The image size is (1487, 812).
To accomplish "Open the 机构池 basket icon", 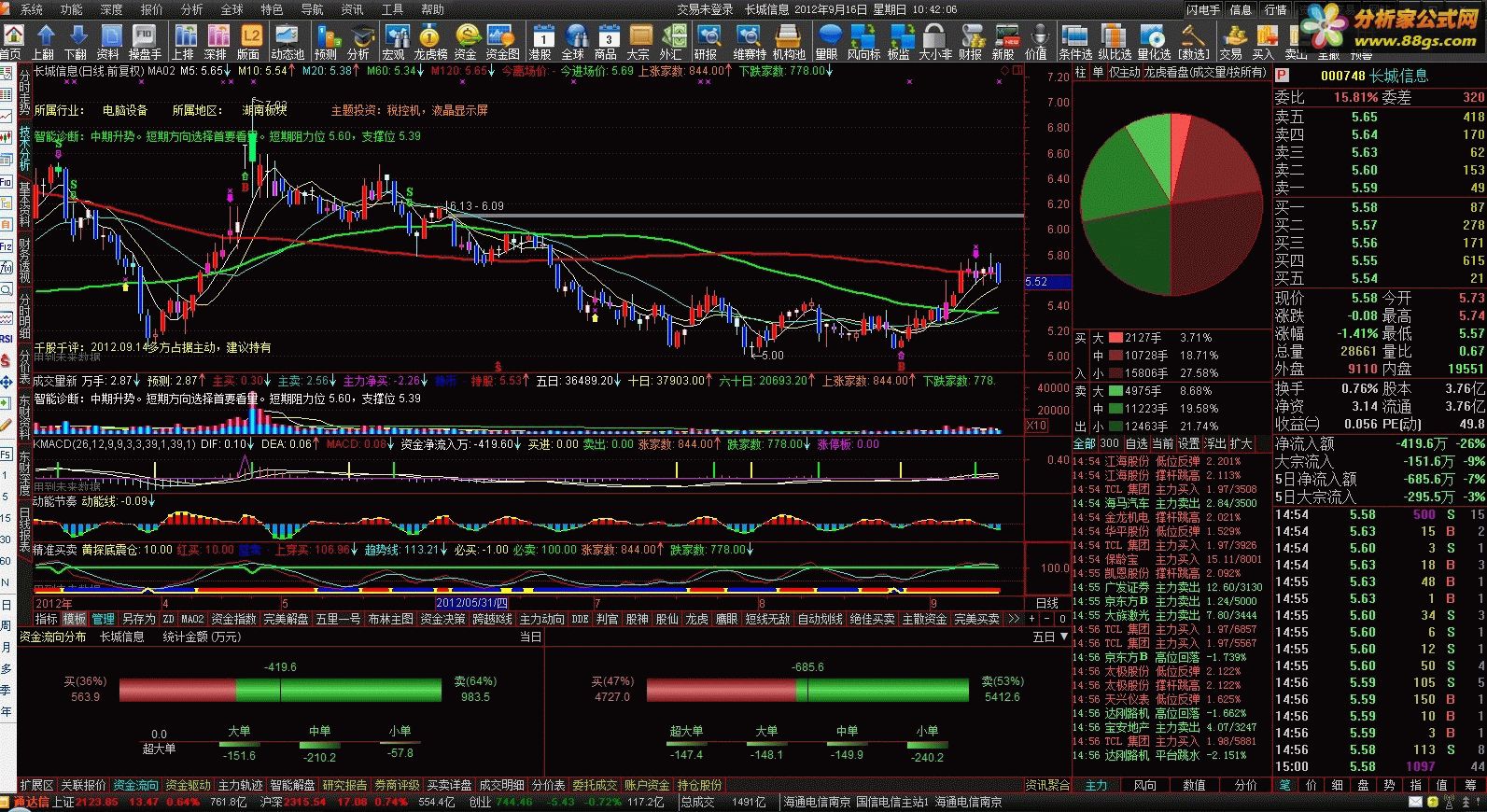I will pos(789,42).
